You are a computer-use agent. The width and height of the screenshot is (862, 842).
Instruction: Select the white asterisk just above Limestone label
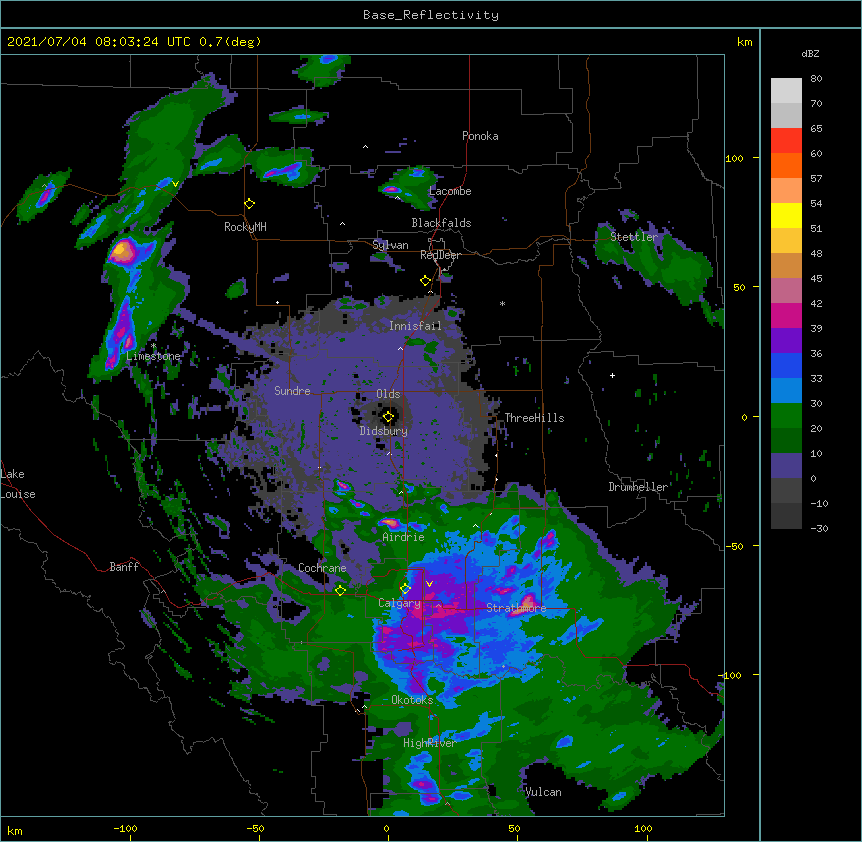tap(154, 346)
